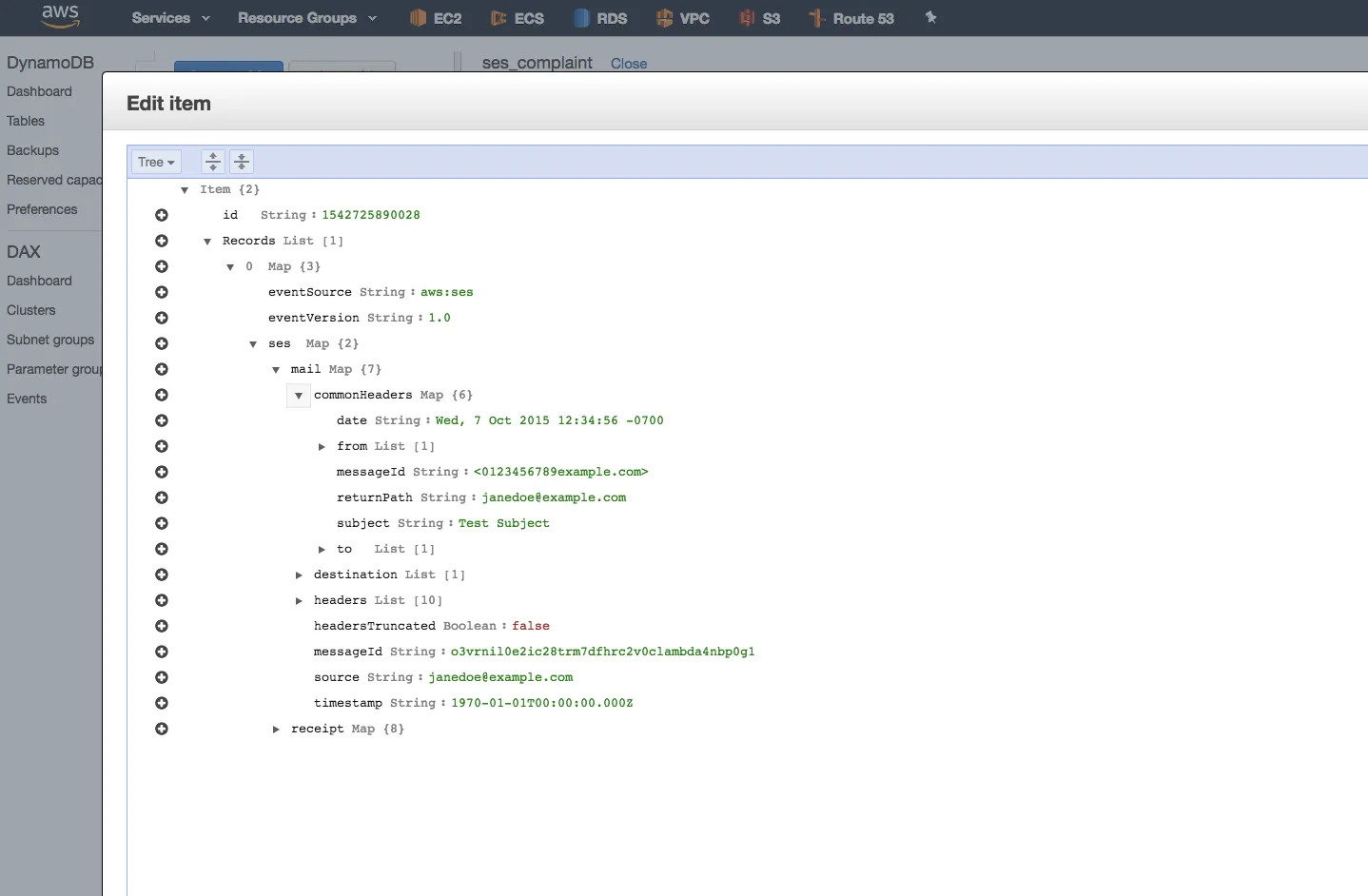Open the Services menu

[170, 18]
